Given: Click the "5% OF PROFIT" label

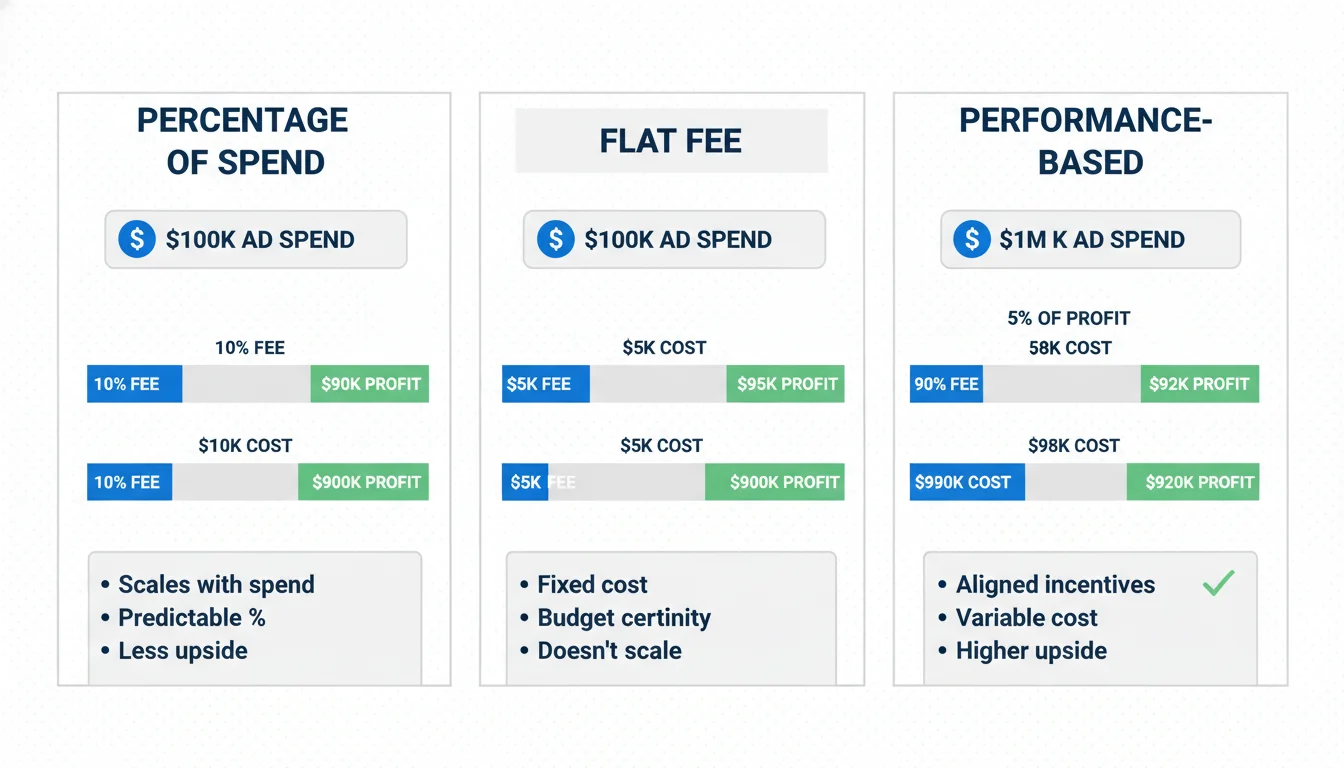Looking at the screenshot, I should [x=1069, y=319].
